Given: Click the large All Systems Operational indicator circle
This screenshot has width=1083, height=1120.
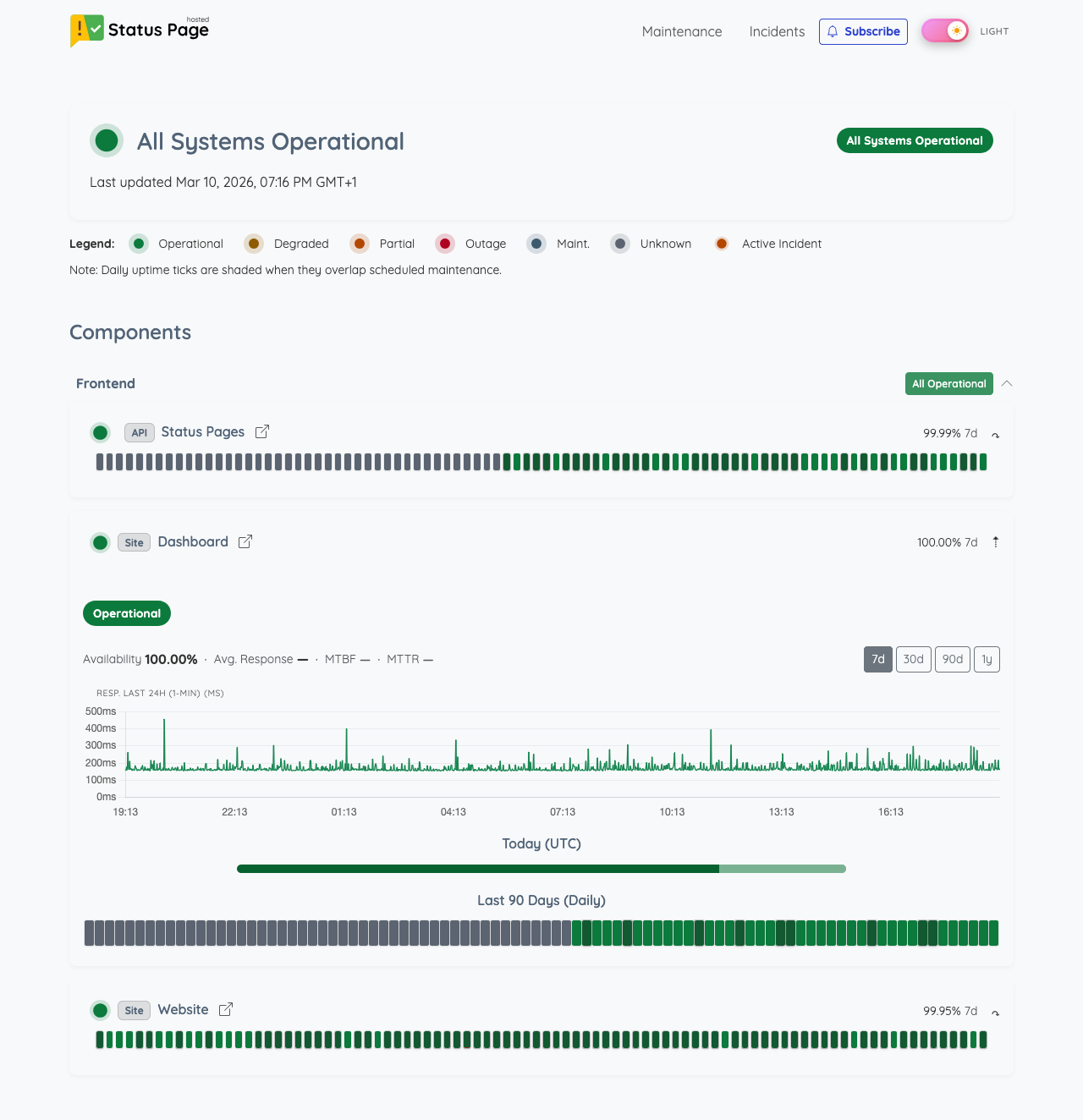Looking at the screenshot, I should (107, 140).
